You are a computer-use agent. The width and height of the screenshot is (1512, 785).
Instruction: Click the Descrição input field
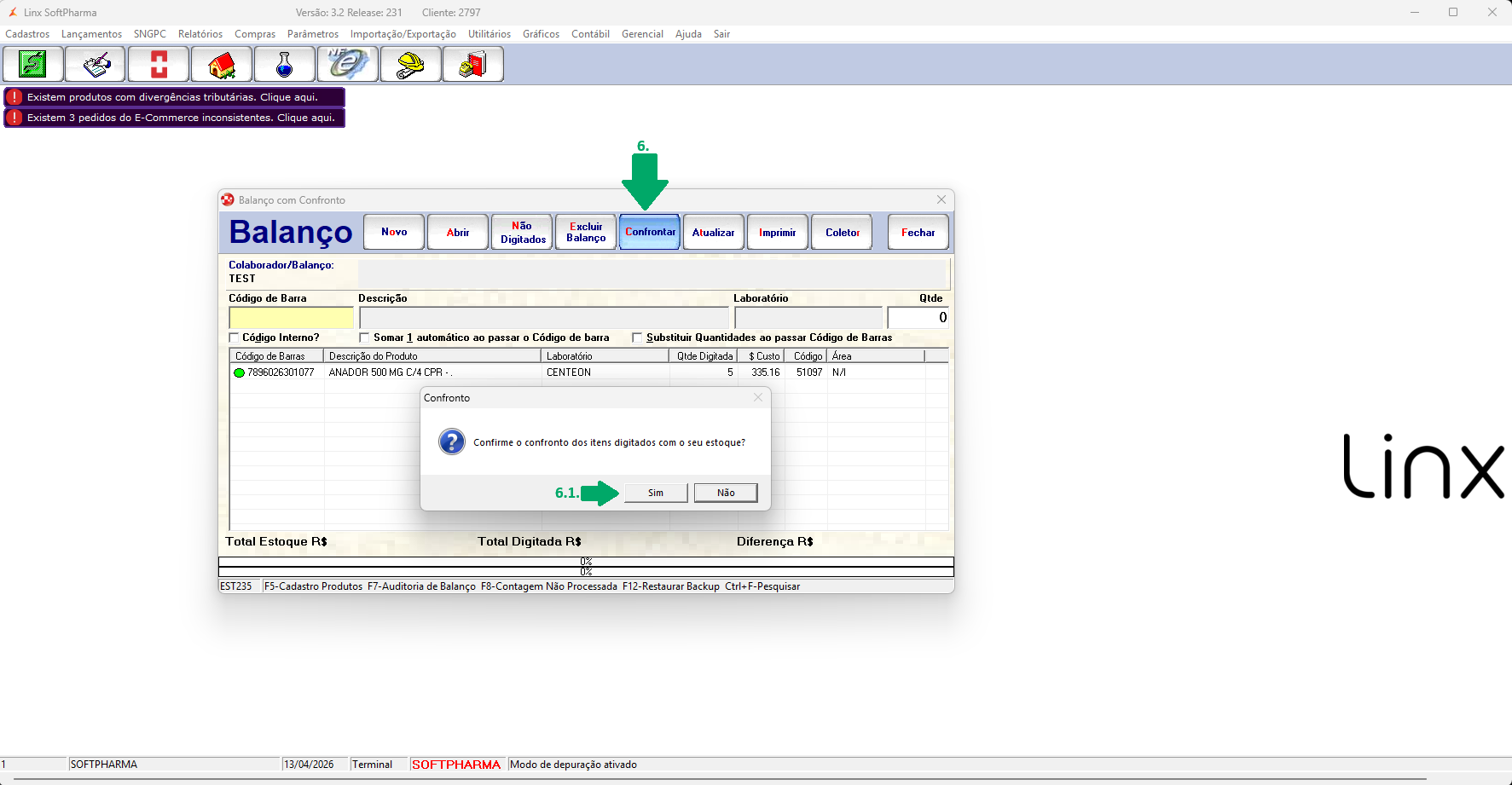click(x=544, y=318)
